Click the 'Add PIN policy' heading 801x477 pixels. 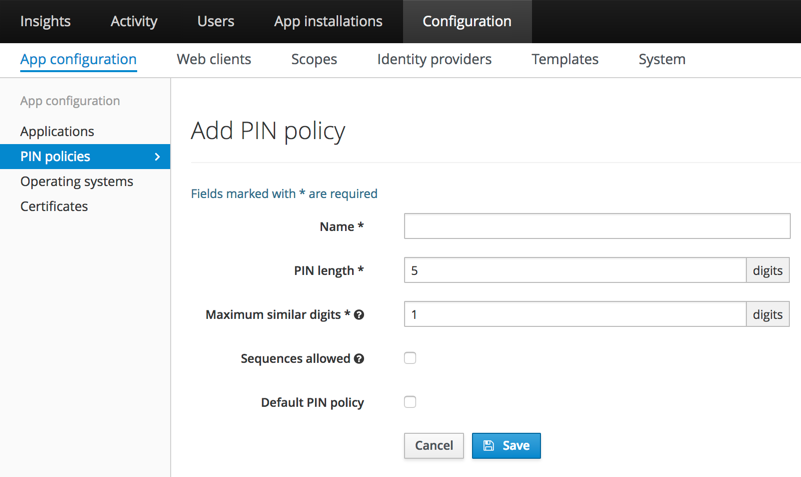point(268,131)
